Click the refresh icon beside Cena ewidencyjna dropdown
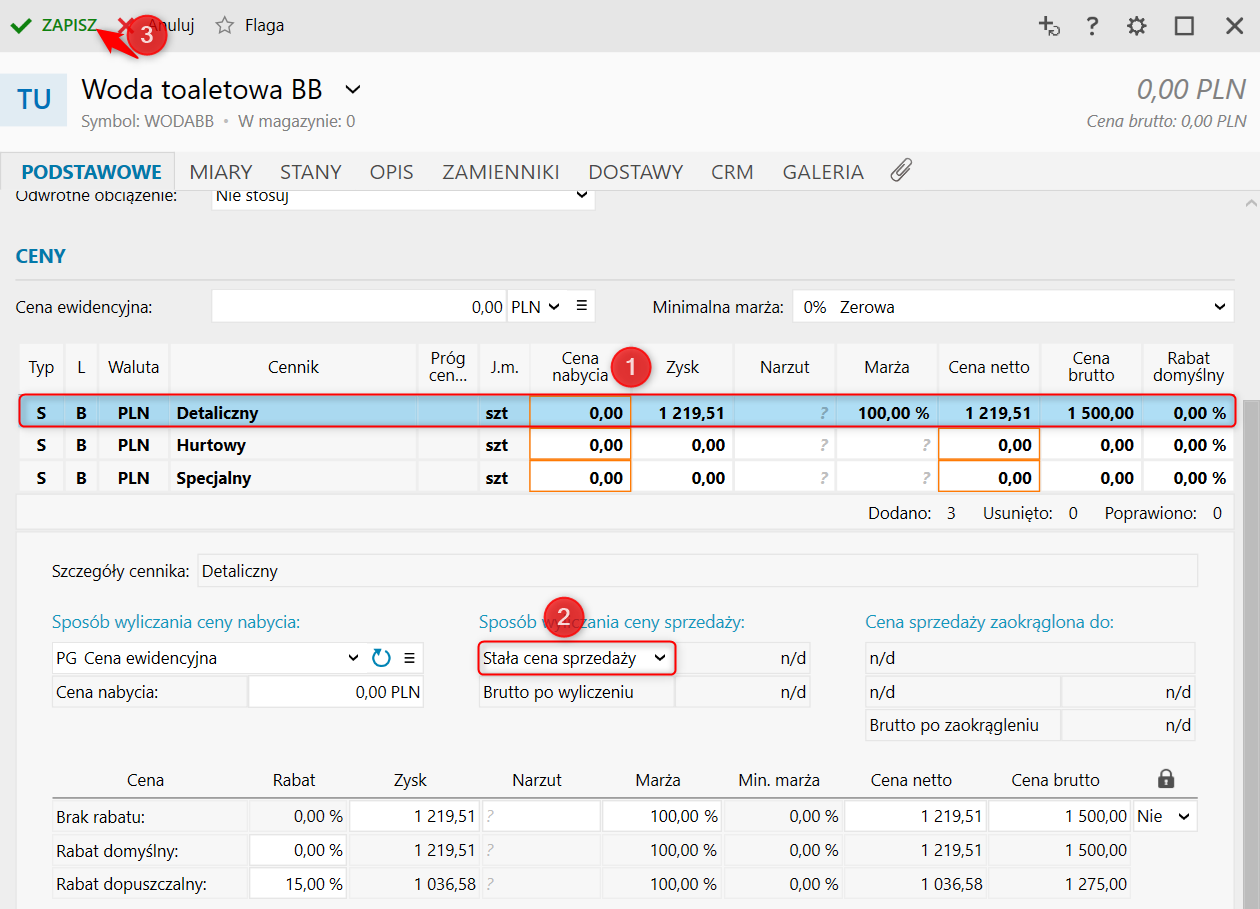 coord(381,658)
